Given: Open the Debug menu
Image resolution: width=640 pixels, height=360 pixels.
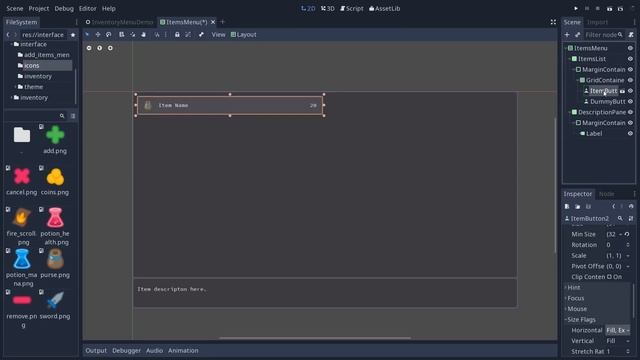Looking at the screenshot, I should (x=64, y=9).
